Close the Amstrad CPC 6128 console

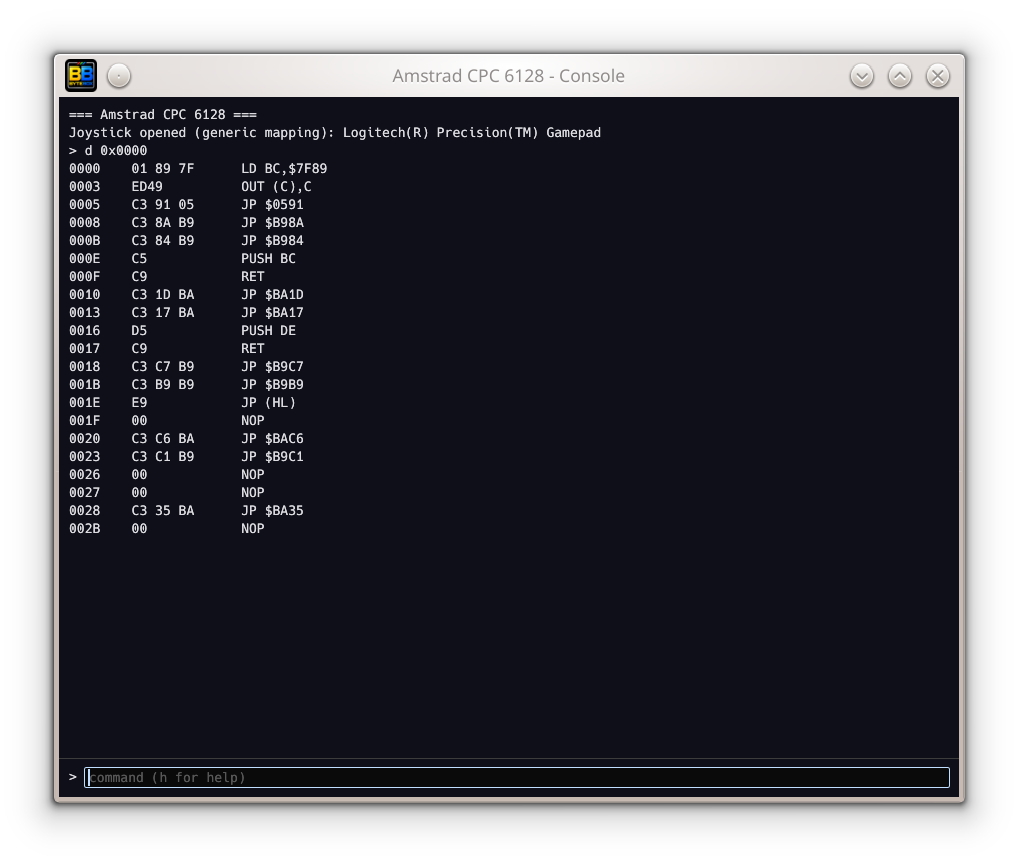[x=937, y=76]
